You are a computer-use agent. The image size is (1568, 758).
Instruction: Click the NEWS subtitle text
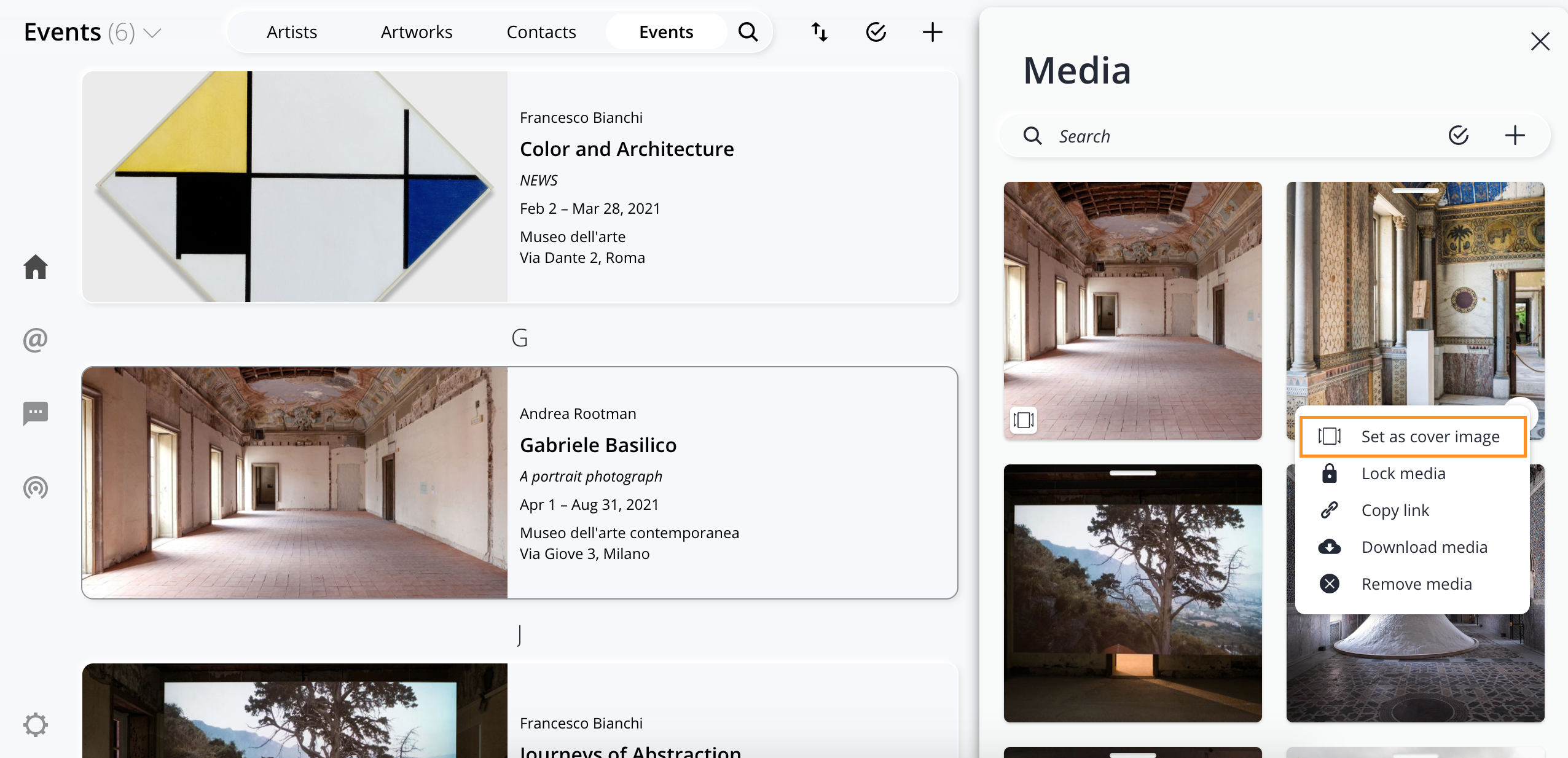(x=538, y=180)
